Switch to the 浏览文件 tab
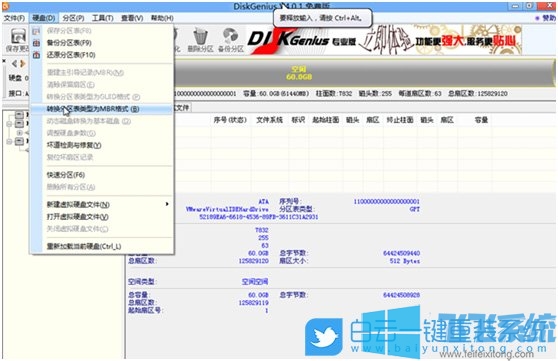Image resolution: width=558 pixels, height=361 pixels. 182,107
